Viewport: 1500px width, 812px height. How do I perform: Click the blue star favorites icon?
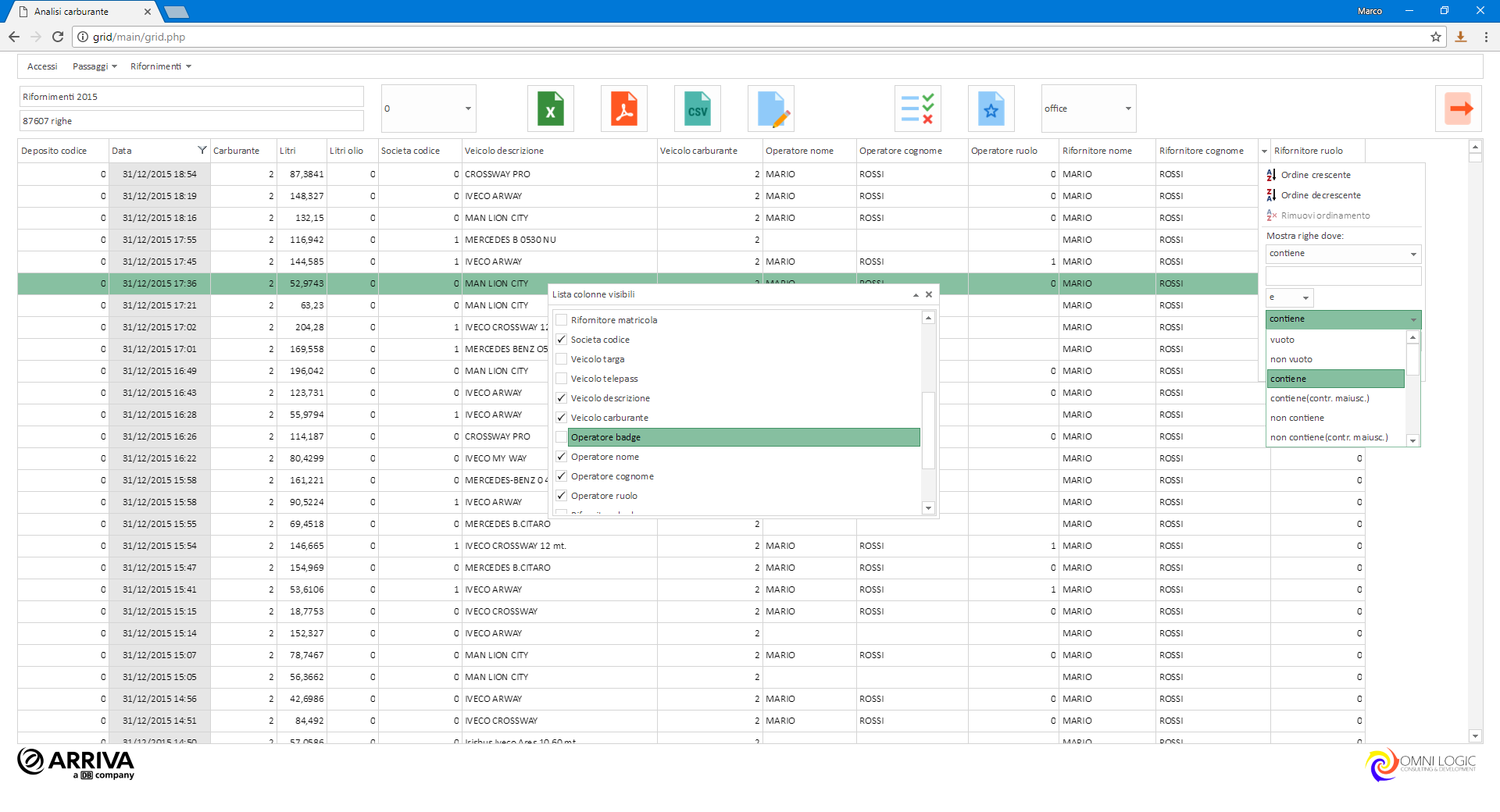click(x=991, y=109)
